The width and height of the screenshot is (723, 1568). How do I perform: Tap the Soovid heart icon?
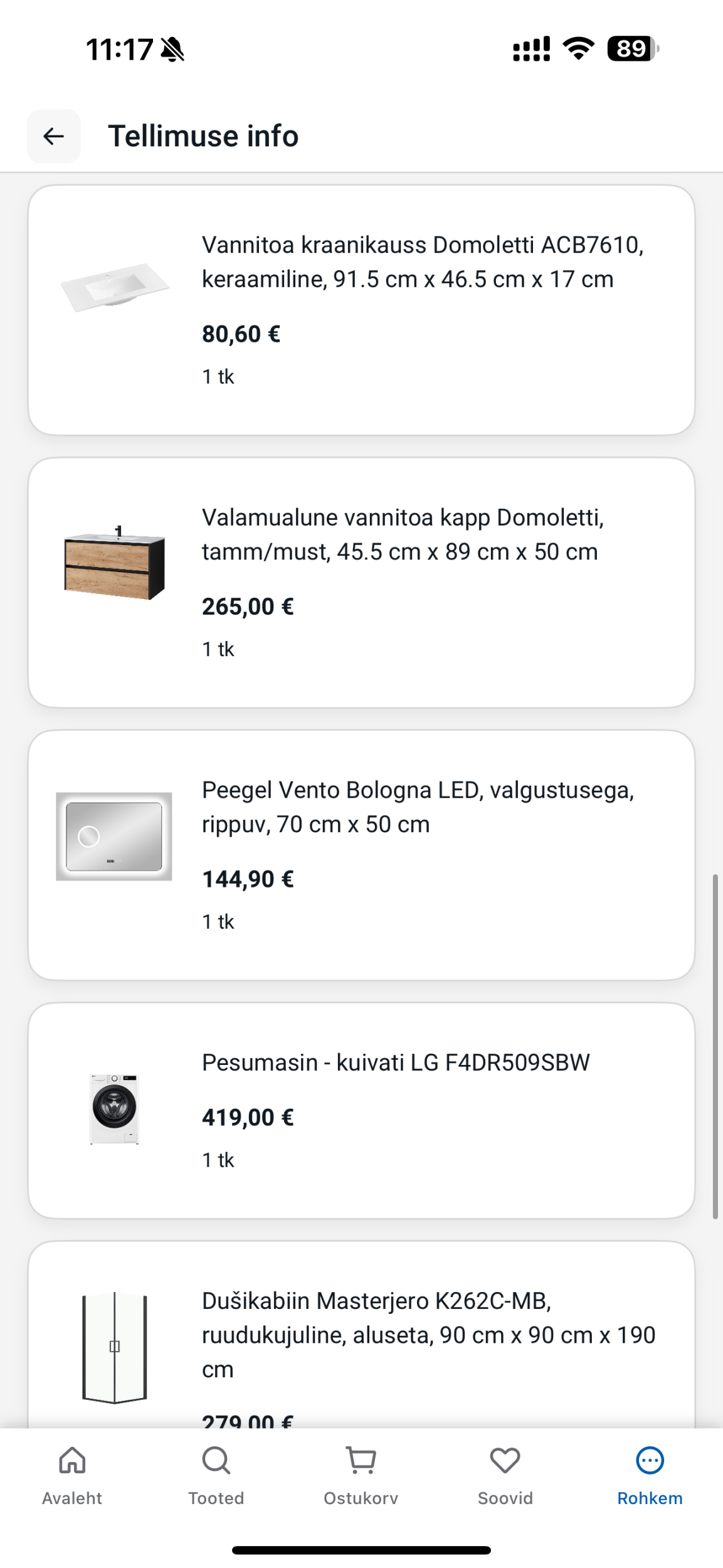click(505, 1460)
